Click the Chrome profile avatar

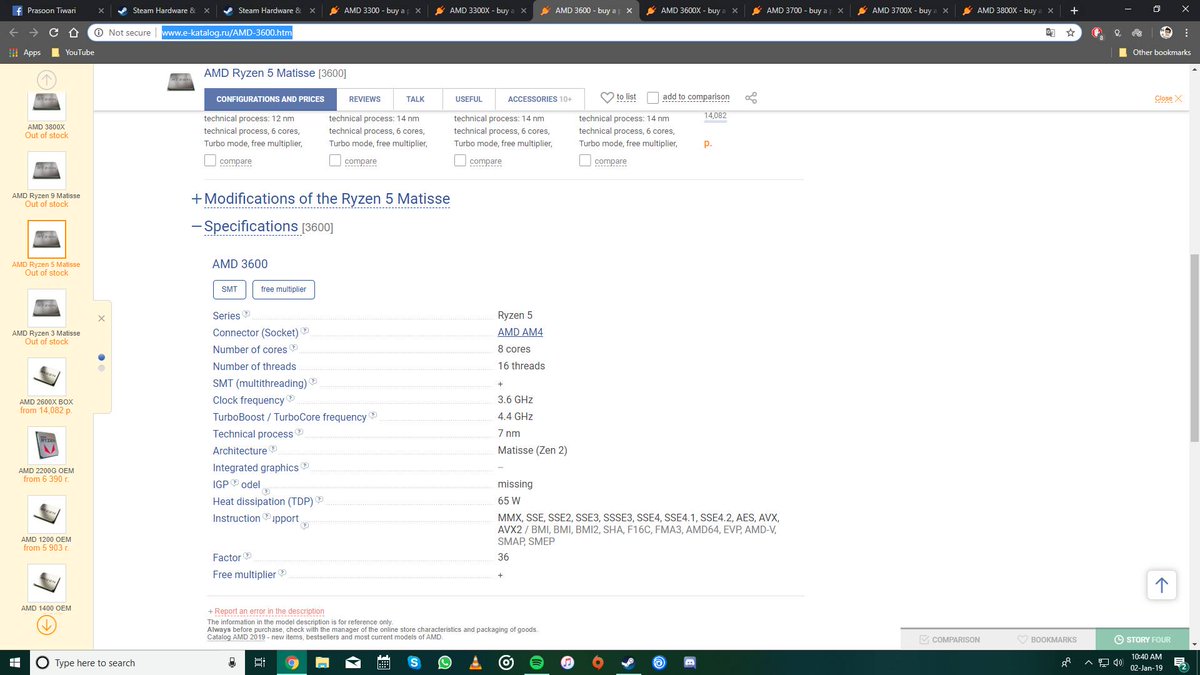(1166, 32)
